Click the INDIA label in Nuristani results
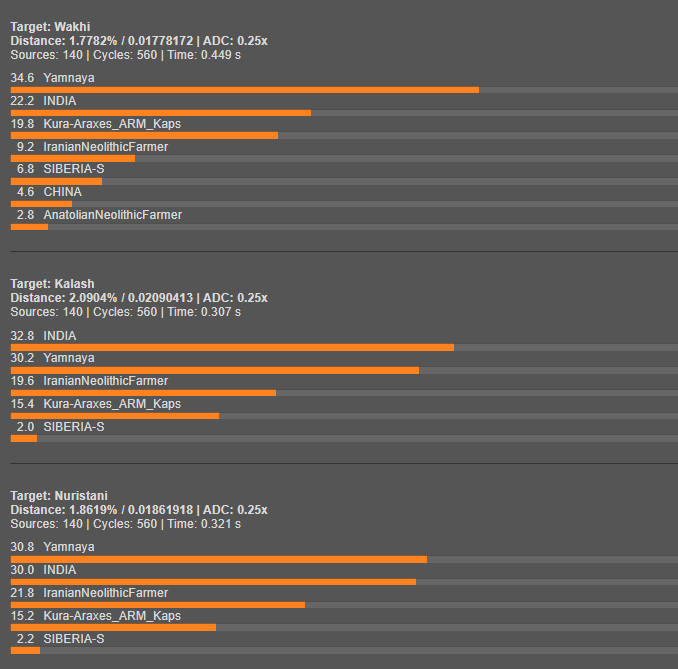678x669 pixels. (x=59, y=570)
